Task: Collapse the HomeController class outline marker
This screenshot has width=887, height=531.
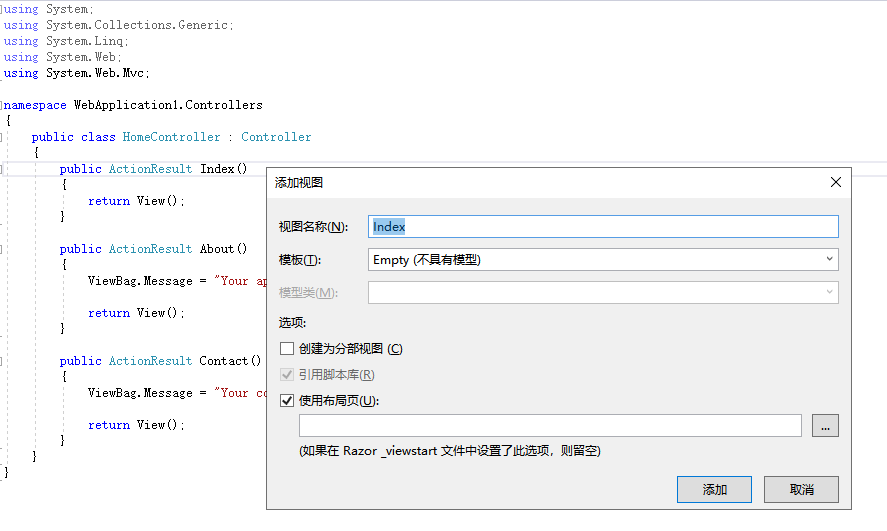Action: (x=2, y=137)
